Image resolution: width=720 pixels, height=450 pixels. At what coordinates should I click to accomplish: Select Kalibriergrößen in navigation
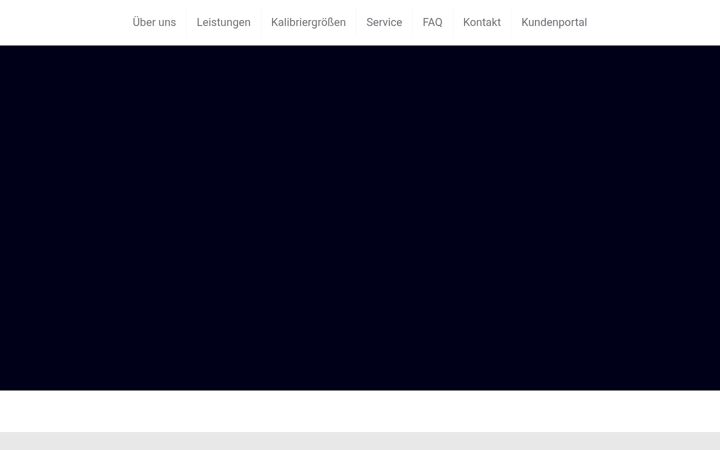(308, 22)
